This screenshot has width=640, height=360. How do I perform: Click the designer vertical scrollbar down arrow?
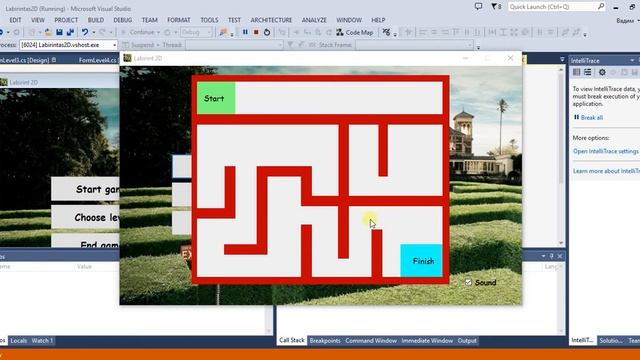pos(561,243)
